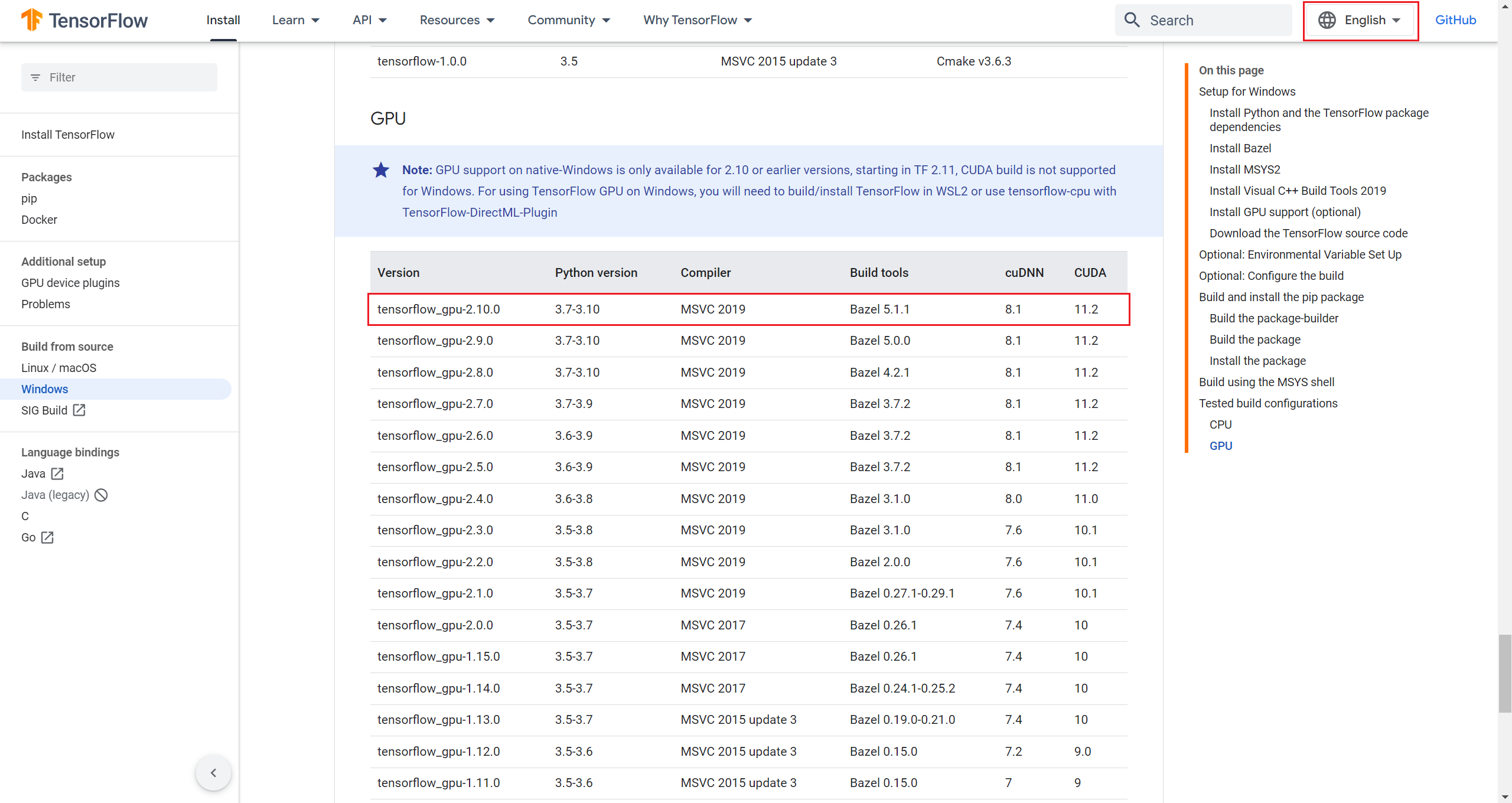
Task: Click the GPU section heading
Action: (x=388, y=119)
